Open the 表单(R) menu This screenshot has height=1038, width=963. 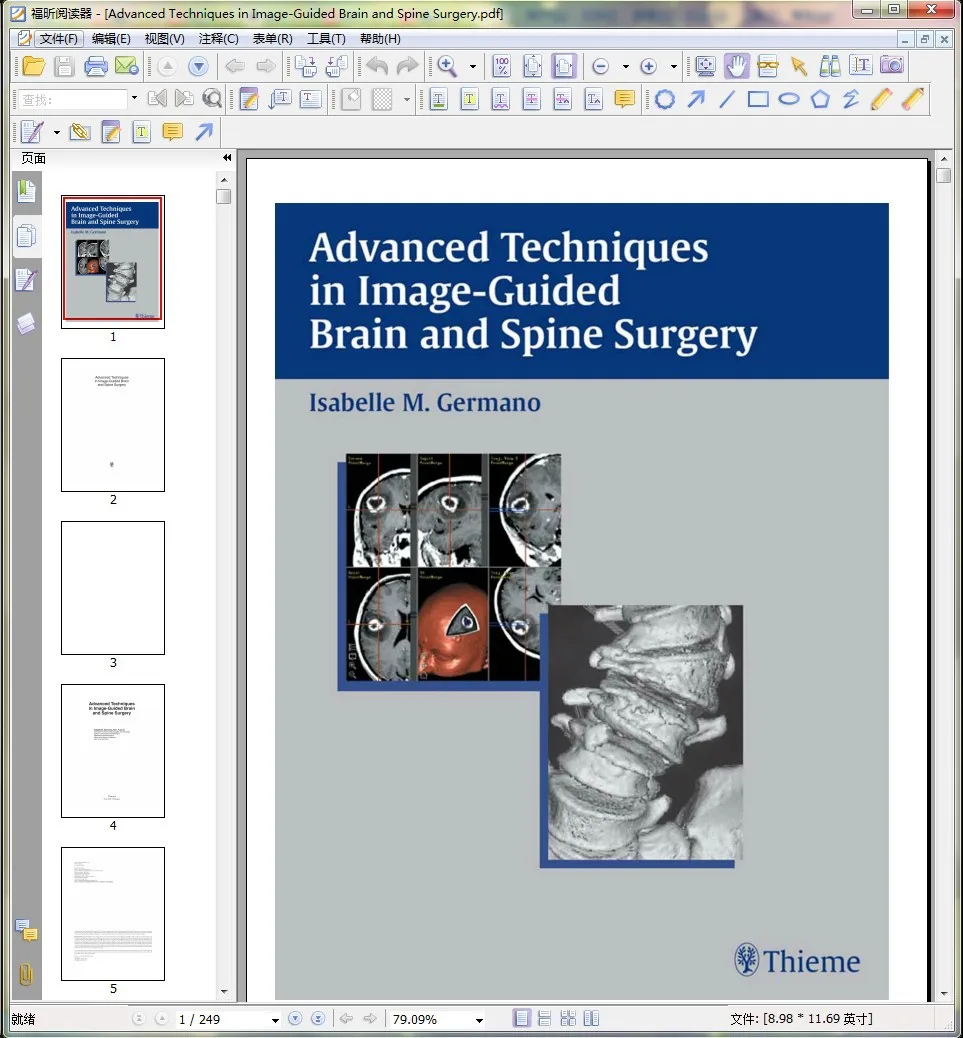click(x=273, y=39)
